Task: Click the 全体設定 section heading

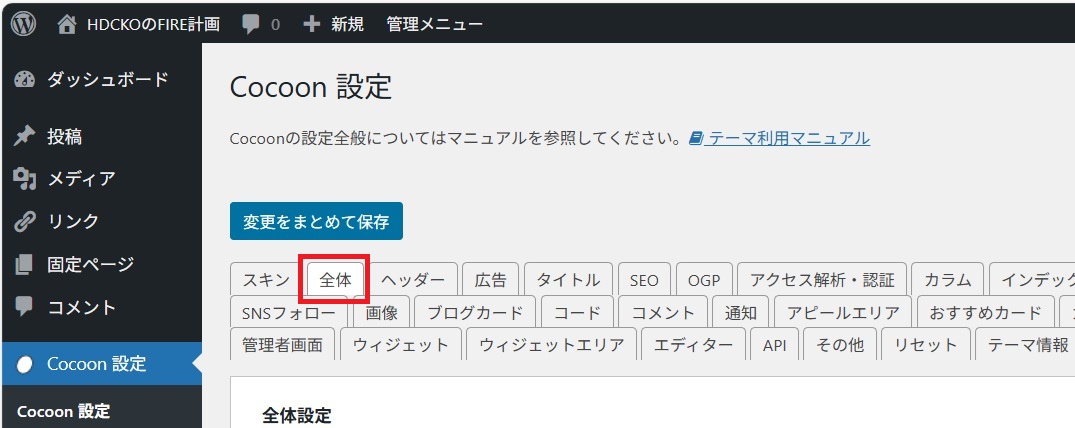Action: [x=297, y=415]
